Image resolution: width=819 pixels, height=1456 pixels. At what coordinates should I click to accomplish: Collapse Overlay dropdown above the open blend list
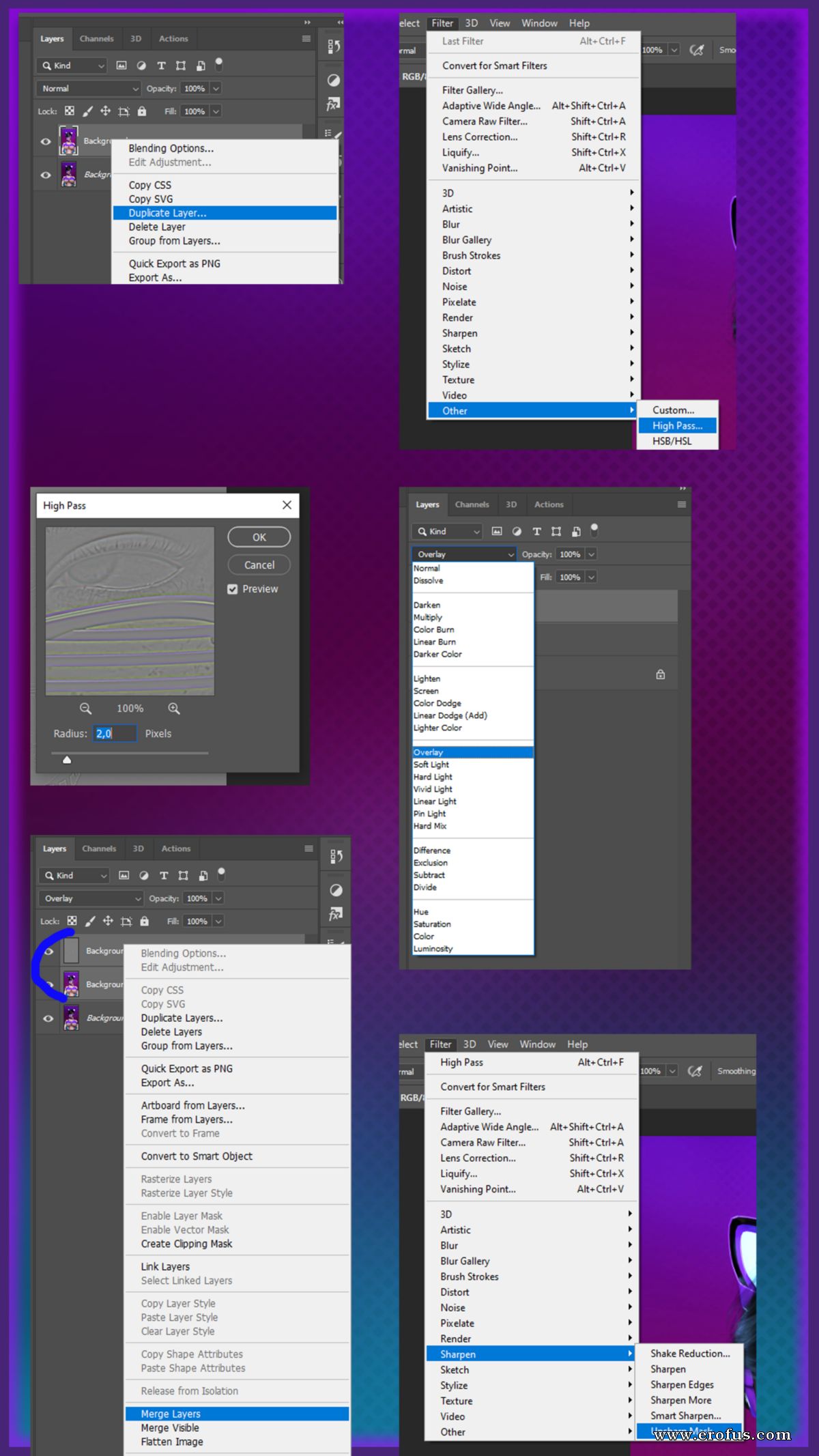(x=463, y=554)
